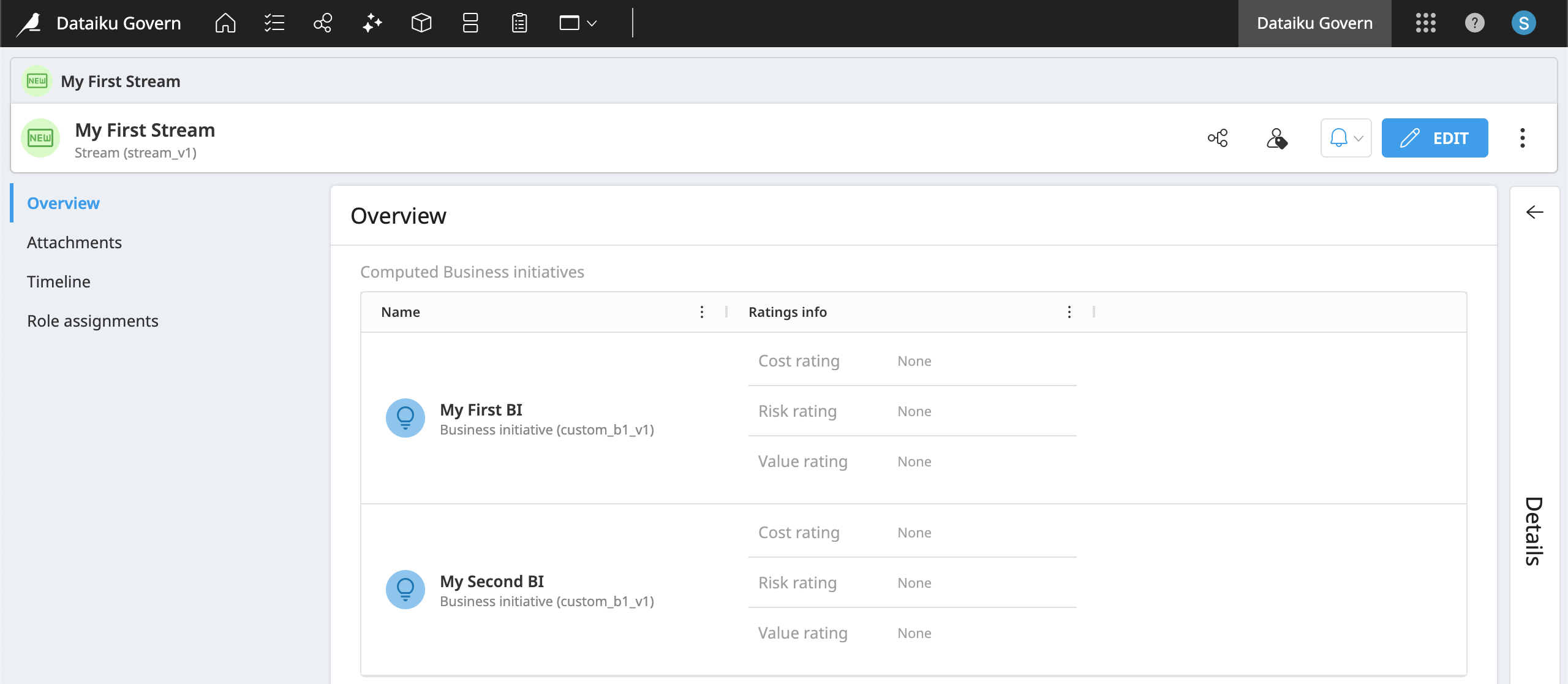The image size is (1568, 684).
Task: Click the sparkles icon in the top navigation
Action: click(371, 23)
